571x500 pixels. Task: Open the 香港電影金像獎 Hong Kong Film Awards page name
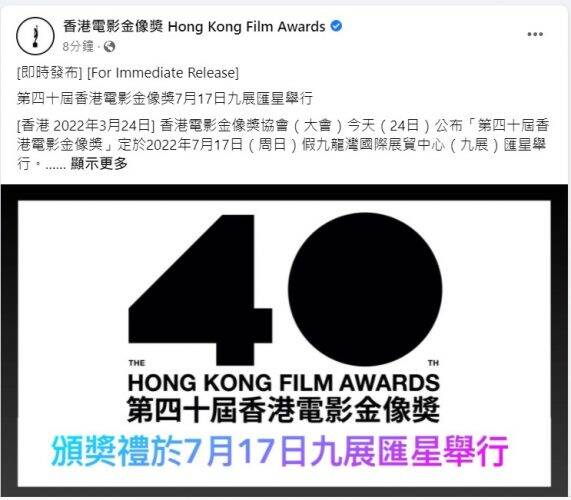coord(194,27)
